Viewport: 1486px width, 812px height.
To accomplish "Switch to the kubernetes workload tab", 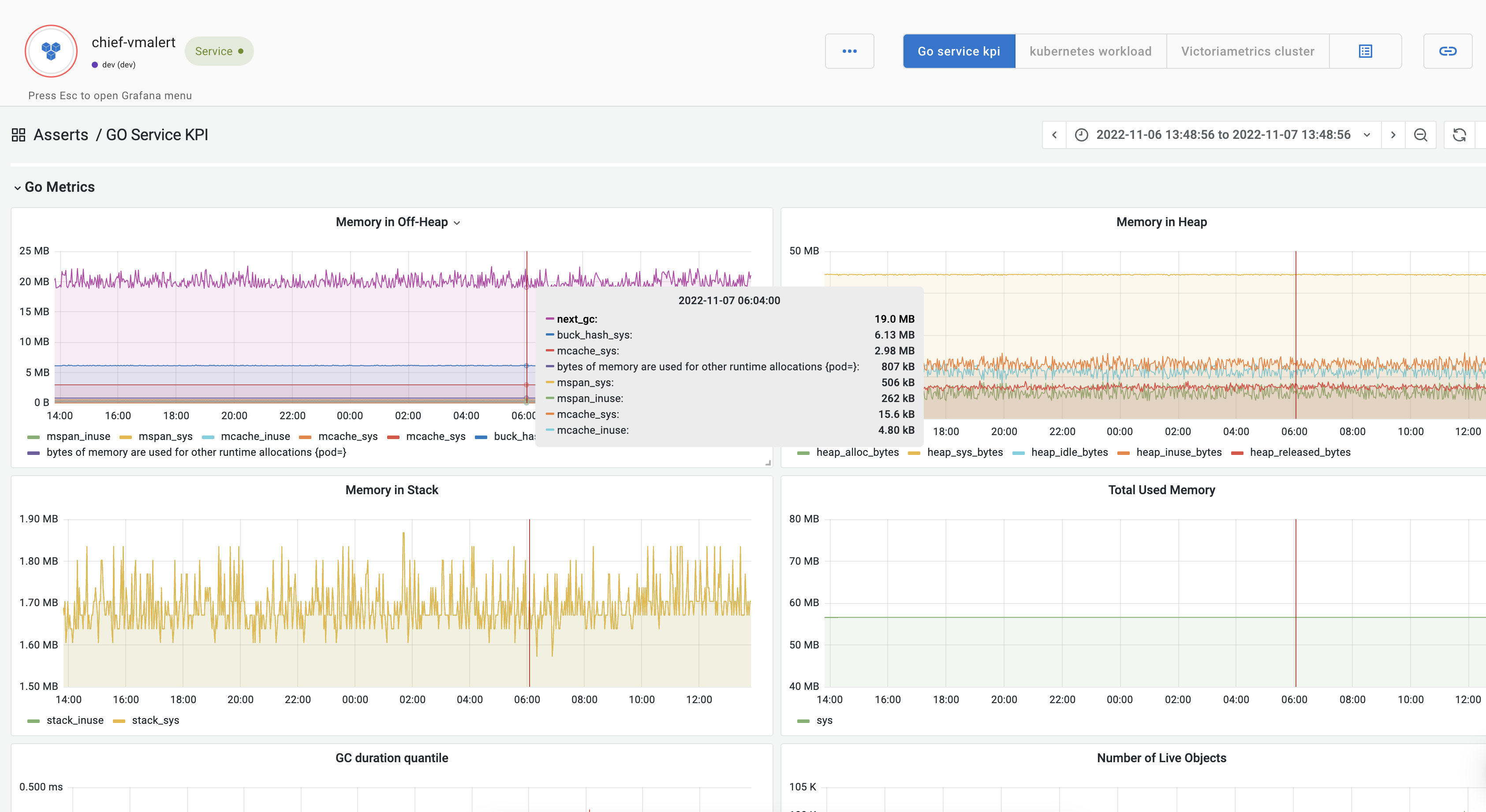I will [x=1090, y=51].
